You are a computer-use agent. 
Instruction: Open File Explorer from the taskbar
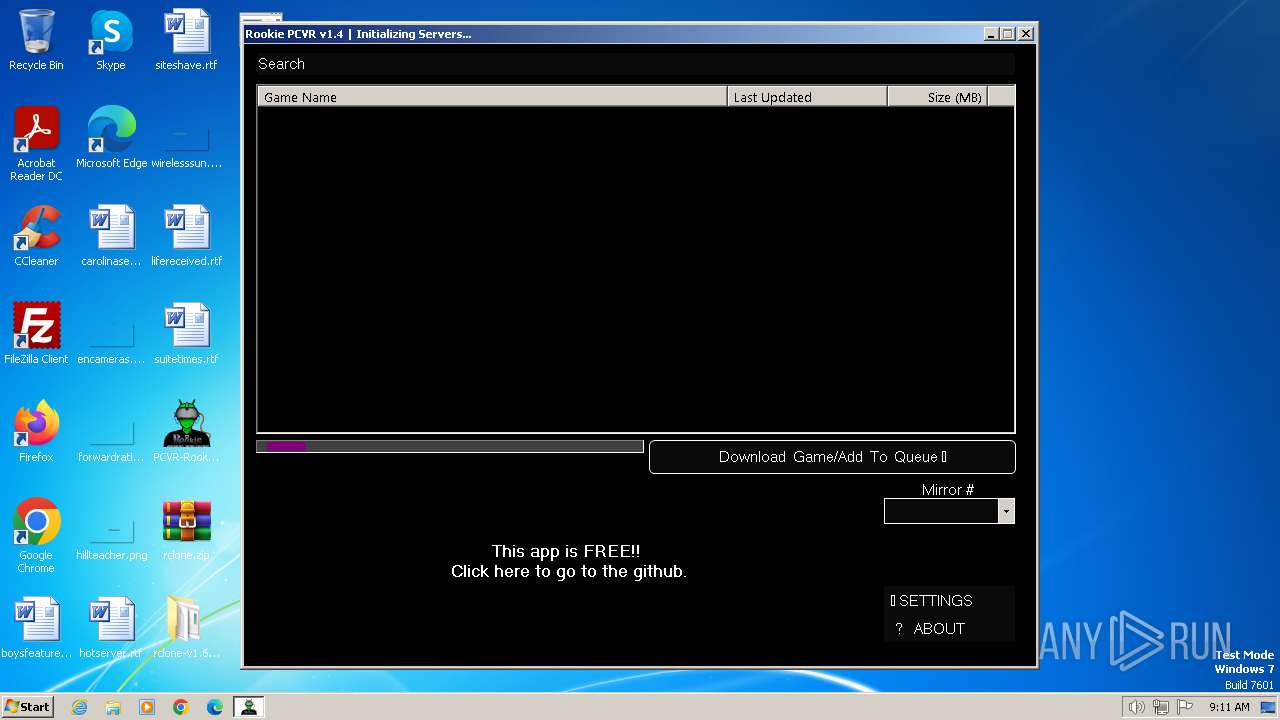(x=113, y=707)
